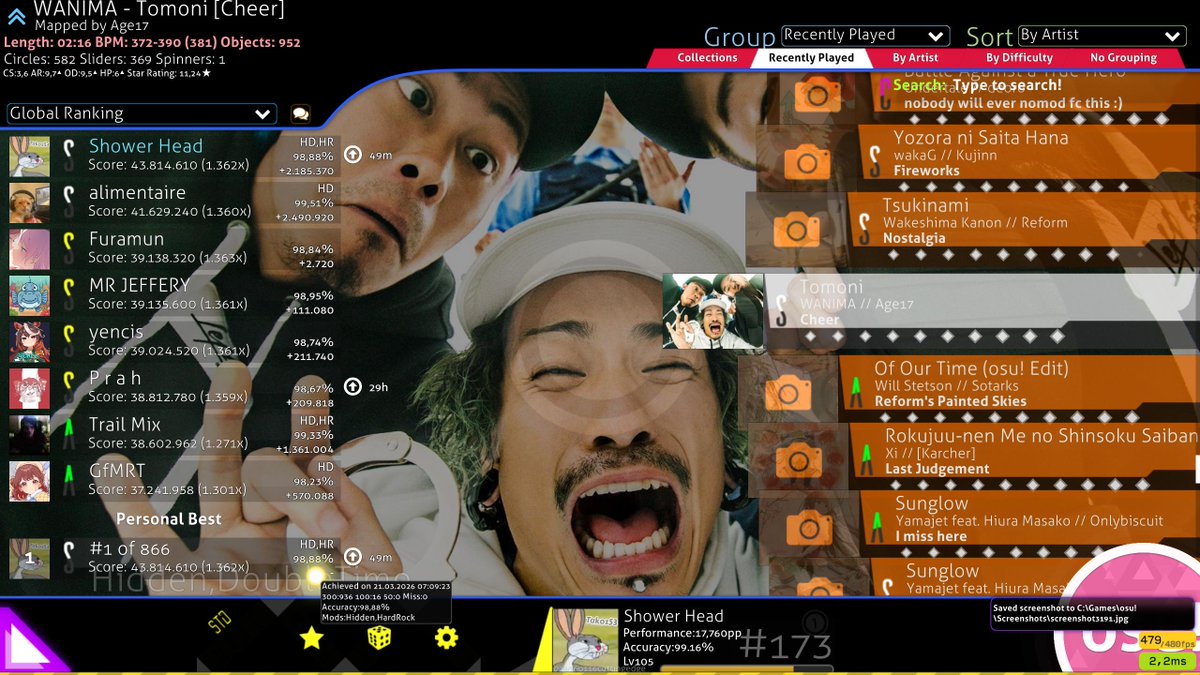Click Personal Best score's rank 1 avatar
This screenshot has height=675, width=1200.
(x=30, y=558)
